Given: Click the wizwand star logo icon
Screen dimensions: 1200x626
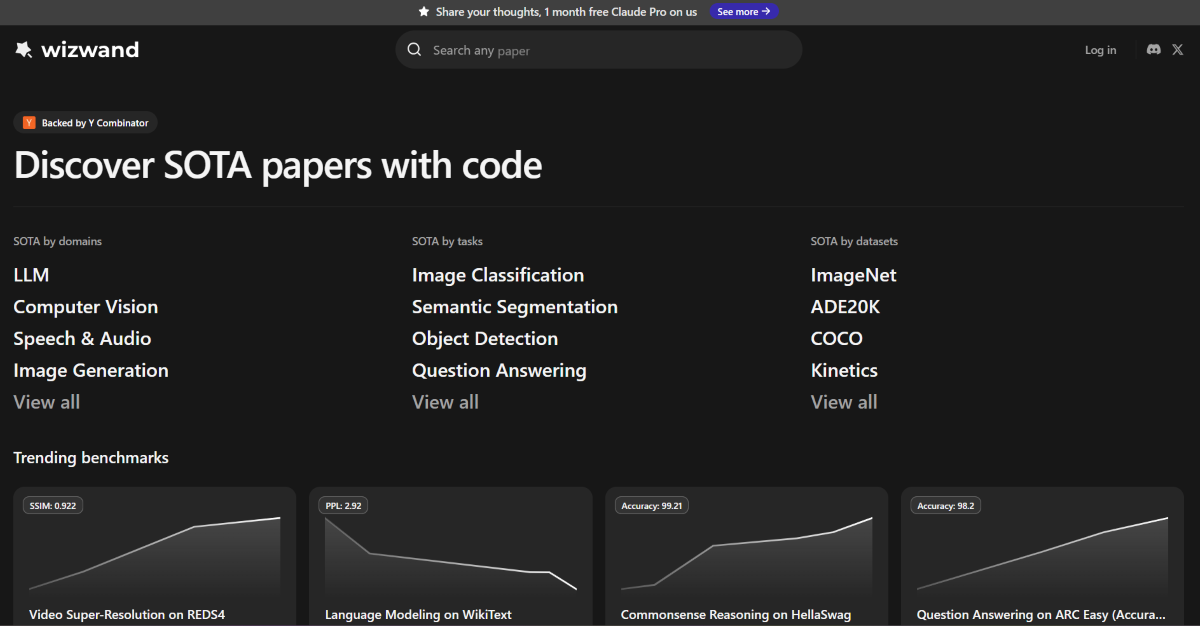Looking at the screenshot, I should [x=24, y=50].
